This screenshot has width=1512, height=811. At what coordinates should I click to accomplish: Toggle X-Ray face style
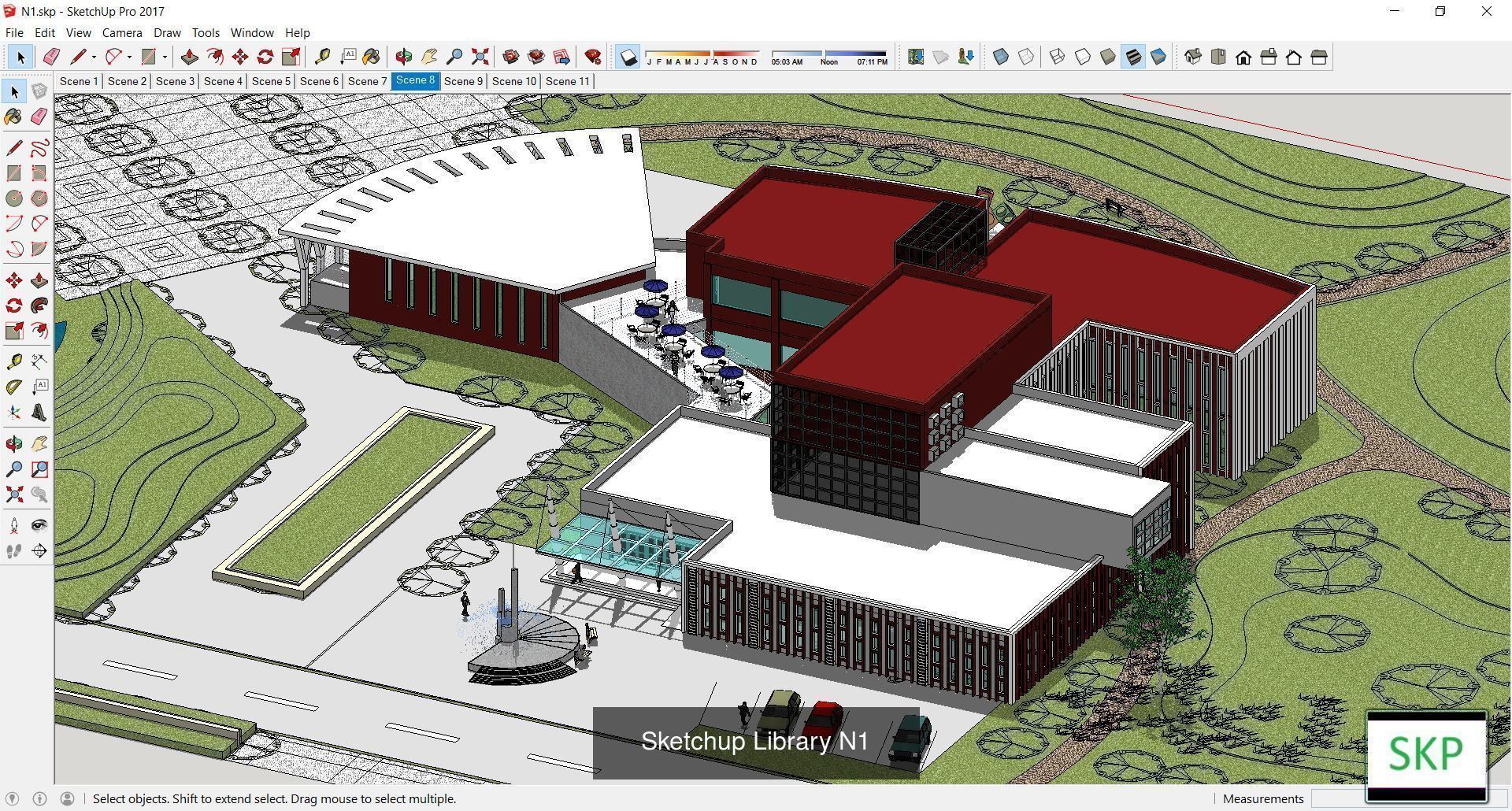1001,57
